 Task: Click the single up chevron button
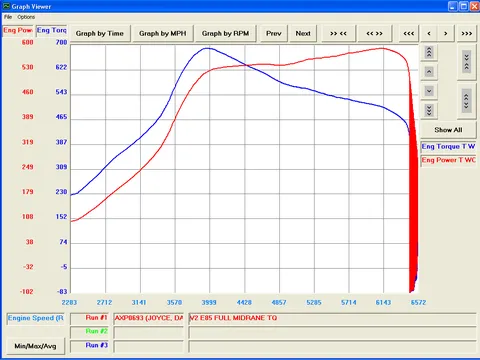point(429,72)
